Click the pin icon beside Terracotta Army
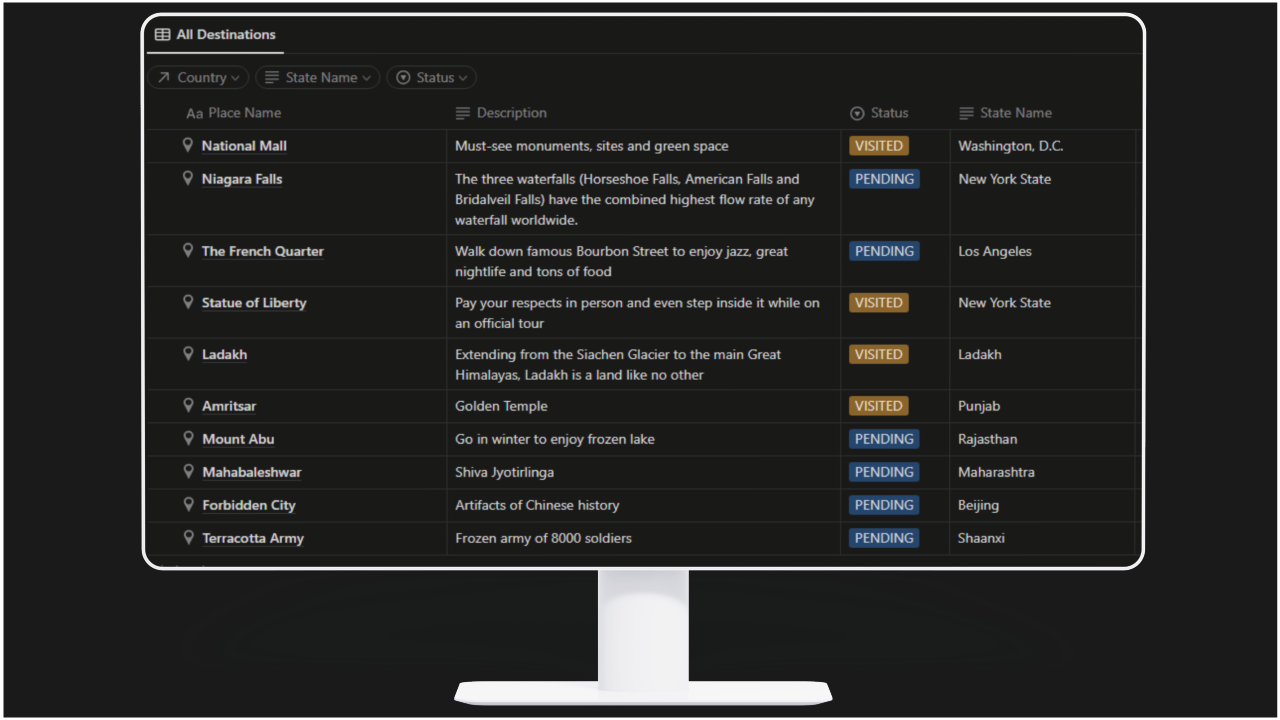The width and height of the screenshot is (1280, 720). 187,537
